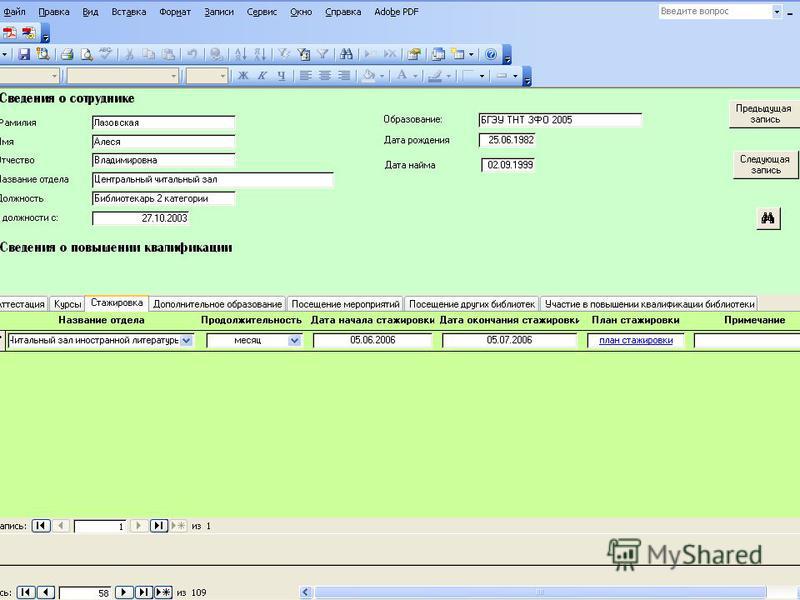Open the Сервис menu

pyautogui.click(x=262, y=11)
